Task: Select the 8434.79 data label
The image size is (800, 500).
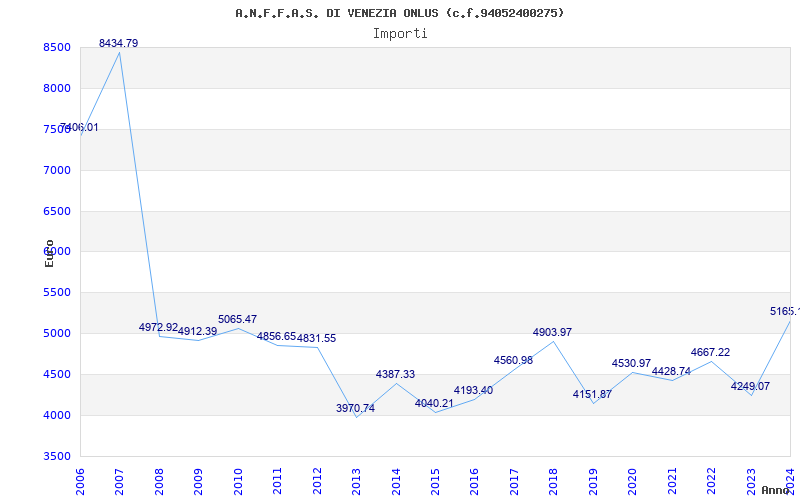Action: tap(118, 43)
